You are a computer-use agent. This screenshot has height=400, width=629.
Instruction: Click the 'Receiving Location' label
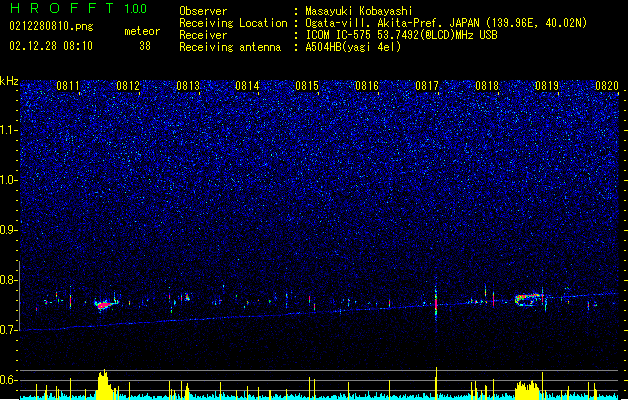[x=233, y=23]
